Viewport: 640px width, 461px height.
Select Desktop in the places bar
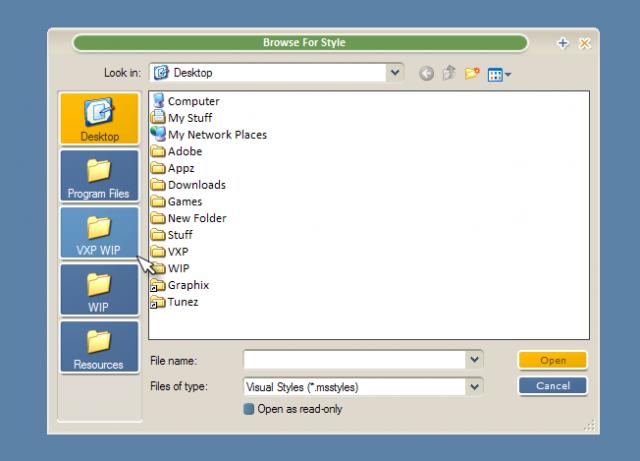pos(100,119)
